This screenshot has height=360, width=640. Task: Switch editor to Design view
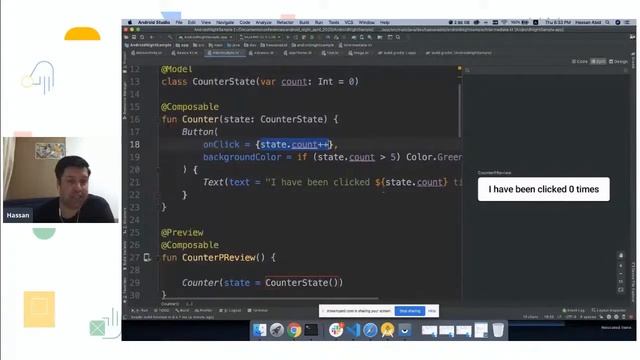pos(619,62)
